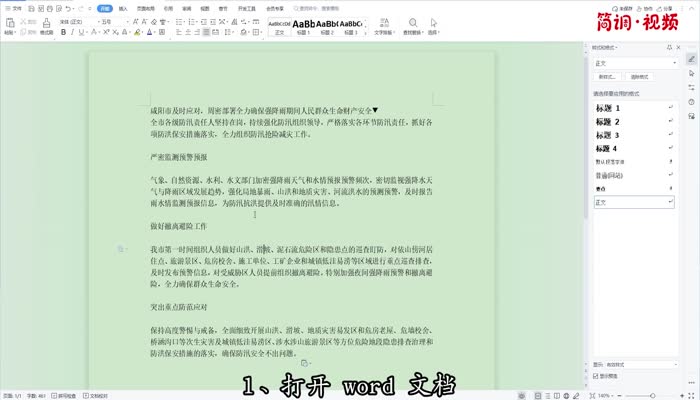Click the Print icon in quick access toolbar

click(50, 8)
